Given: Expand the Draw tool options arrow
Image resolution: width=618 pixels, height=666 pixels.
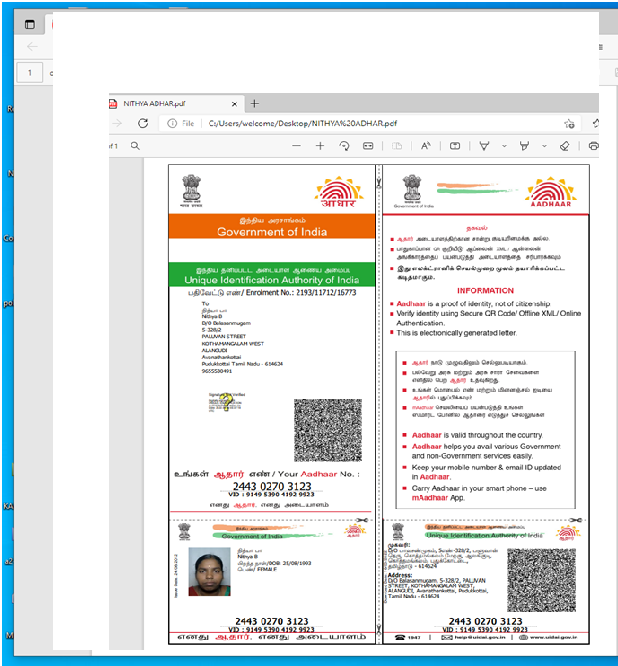Looking at the screenshot, I should (502, 146).
